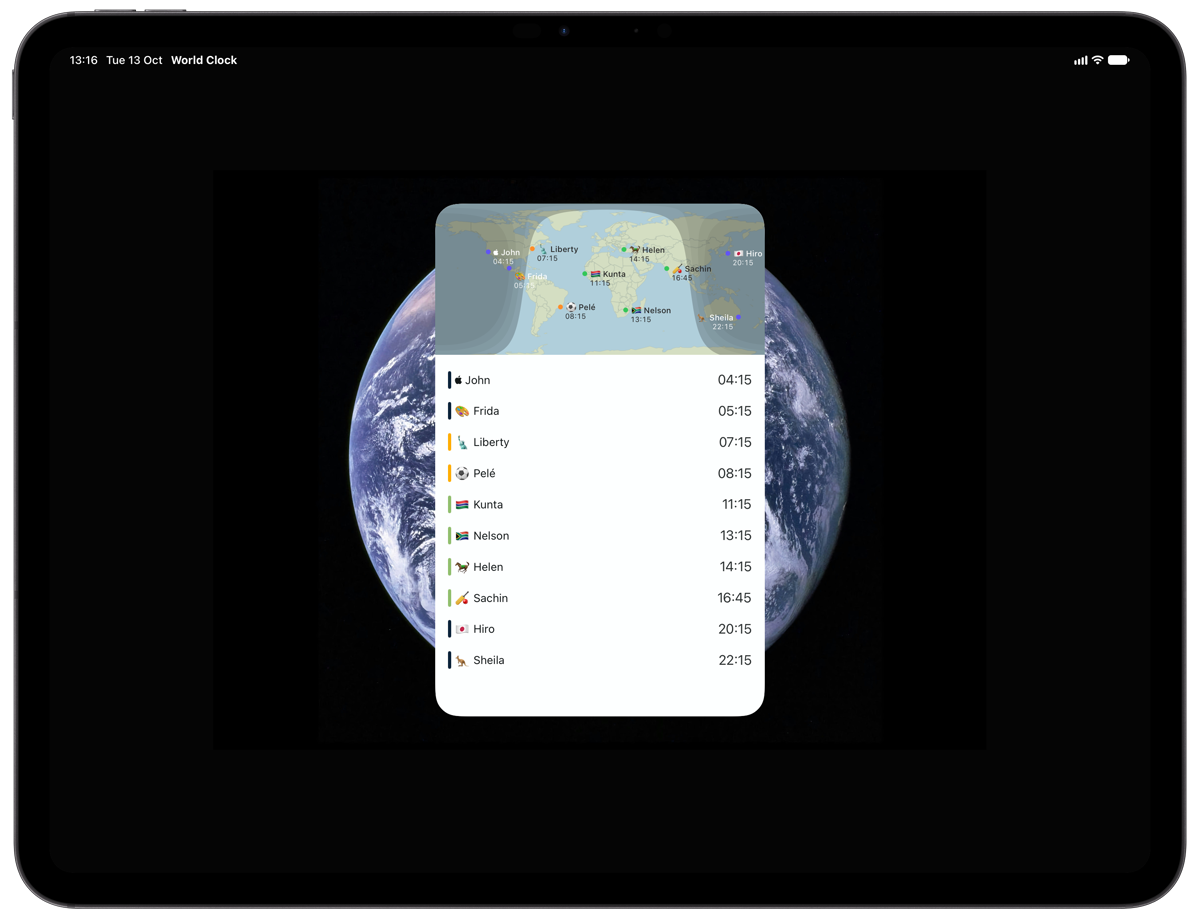Tap the Helen marker on the map
The width and height of the screenshot is (1200, 920).
point(624,249)
